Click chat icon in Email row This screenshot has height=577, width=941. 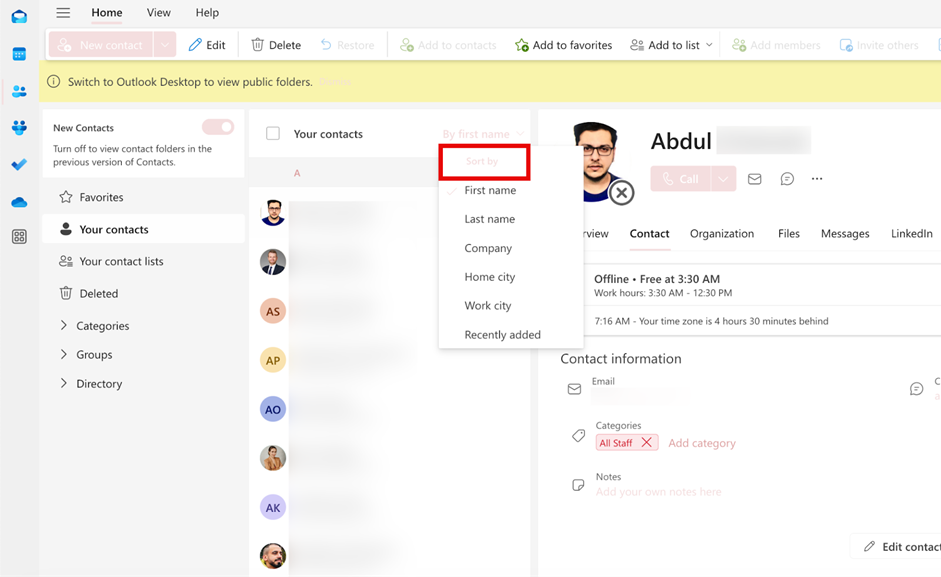(916, 389)
